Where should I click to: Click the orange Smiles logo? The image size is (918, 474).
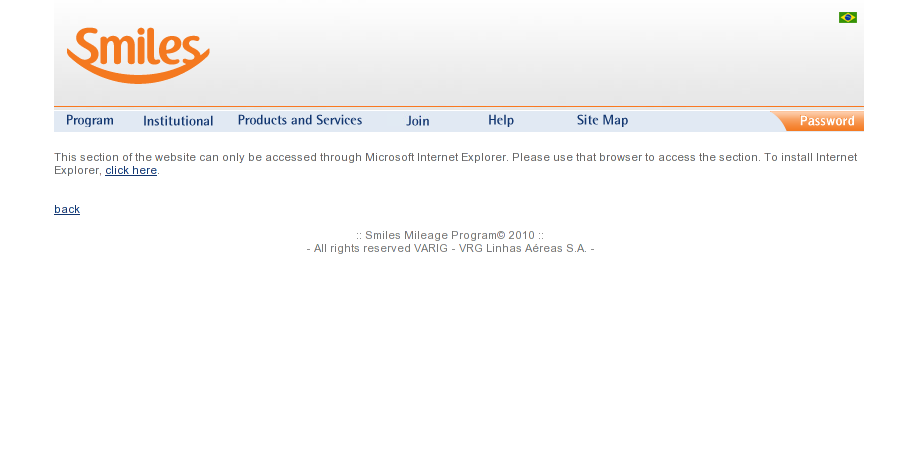tap(138, 55)
